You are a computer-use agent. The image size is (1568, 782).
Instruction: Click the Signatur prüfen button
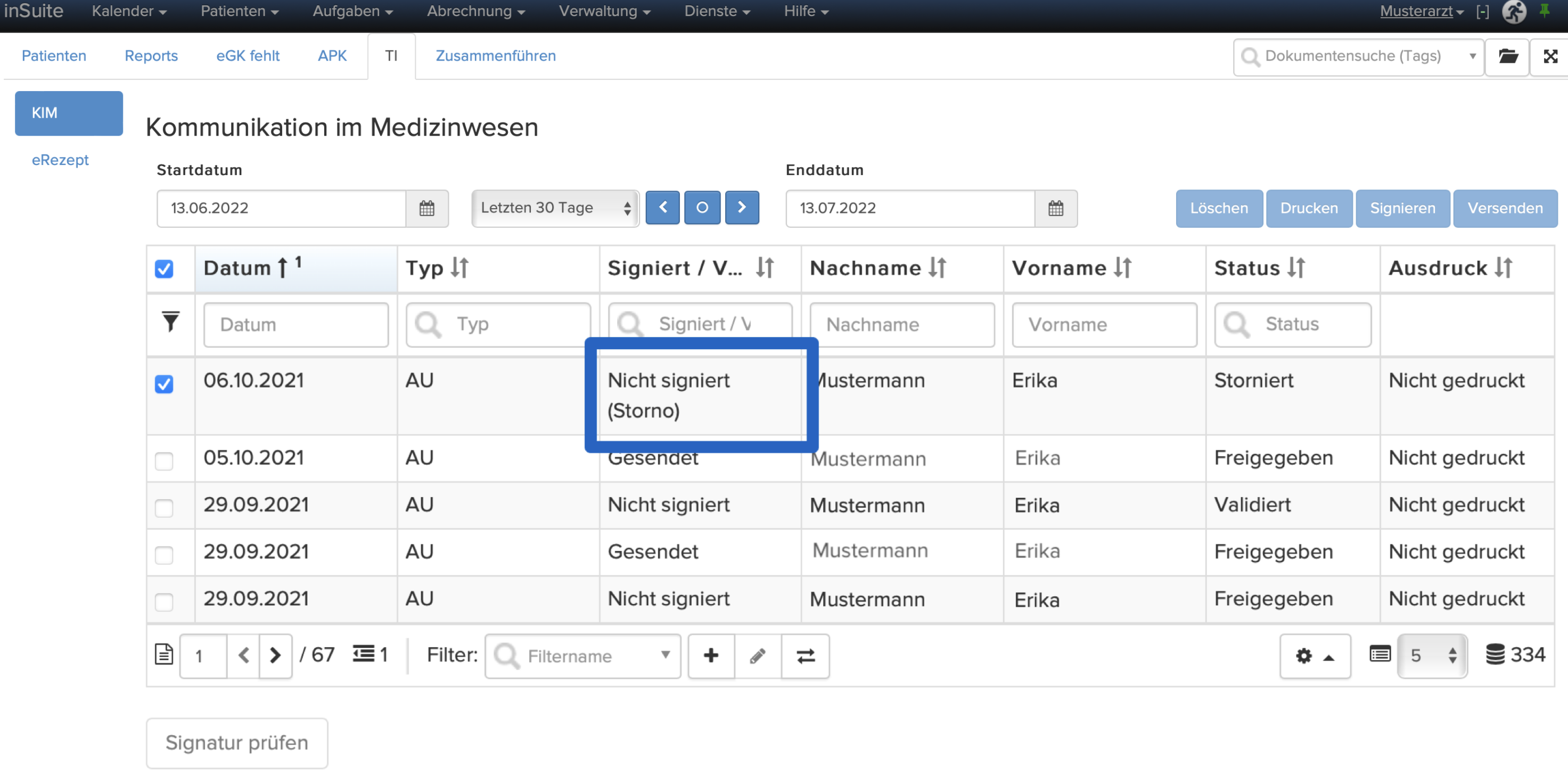click(x=237, y=743)
